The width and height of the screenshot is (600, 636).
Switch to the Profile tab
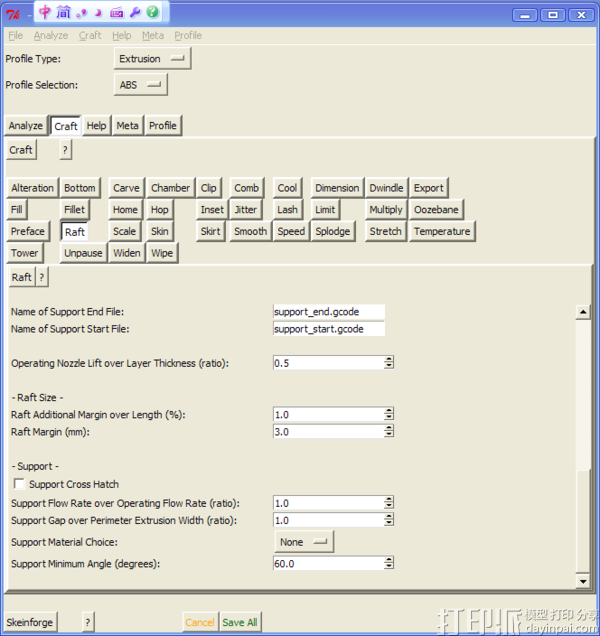coord(163,126)
